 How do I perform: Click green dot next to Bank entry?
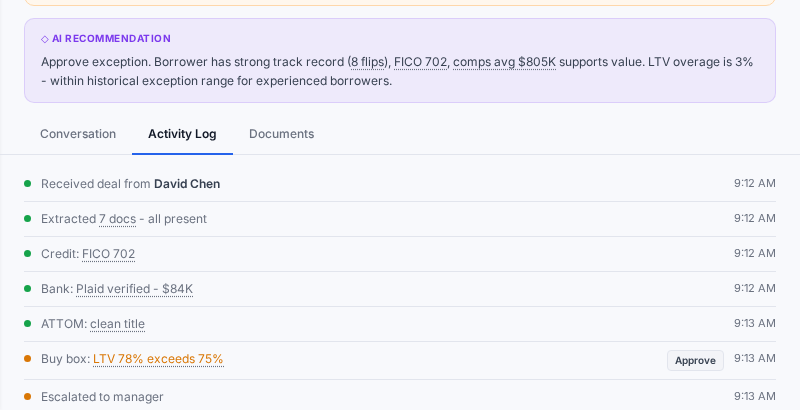[x=28, y=289]
